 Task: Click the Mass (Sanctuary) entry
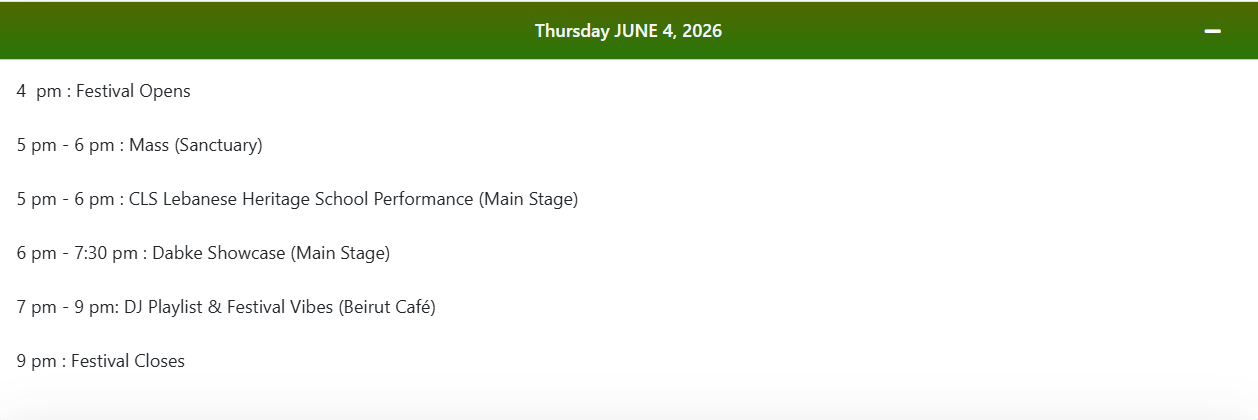tap(139, 145)
